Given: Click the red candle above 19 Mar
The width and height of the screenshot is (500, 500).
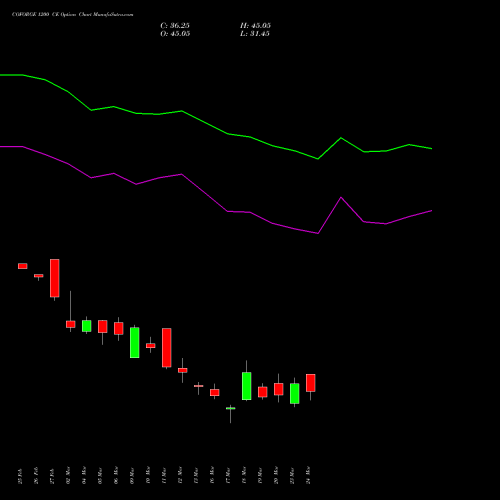Looking at the screenshot, I should 263,392.
